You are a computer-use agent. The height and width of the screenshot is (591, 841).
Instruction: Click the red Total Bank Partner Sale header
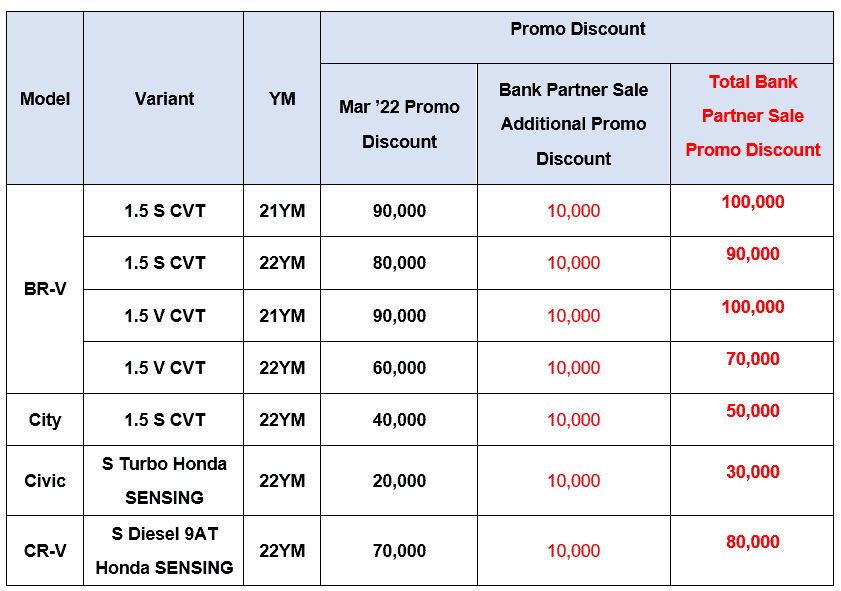point(752,116)
